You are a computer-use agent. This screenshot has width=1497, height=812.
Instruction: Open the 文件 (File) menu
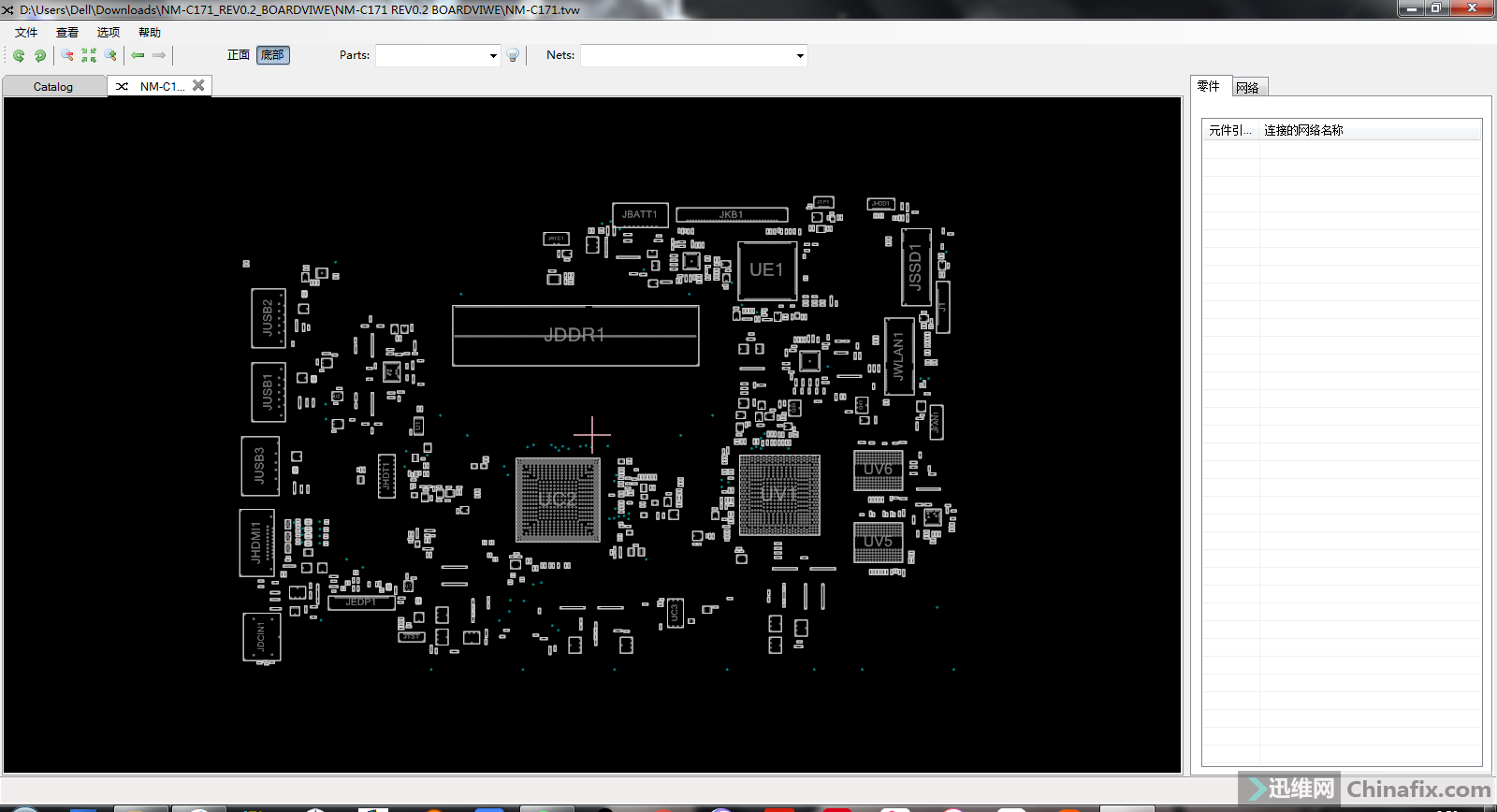pyautogui.click(x=26, y=33)
